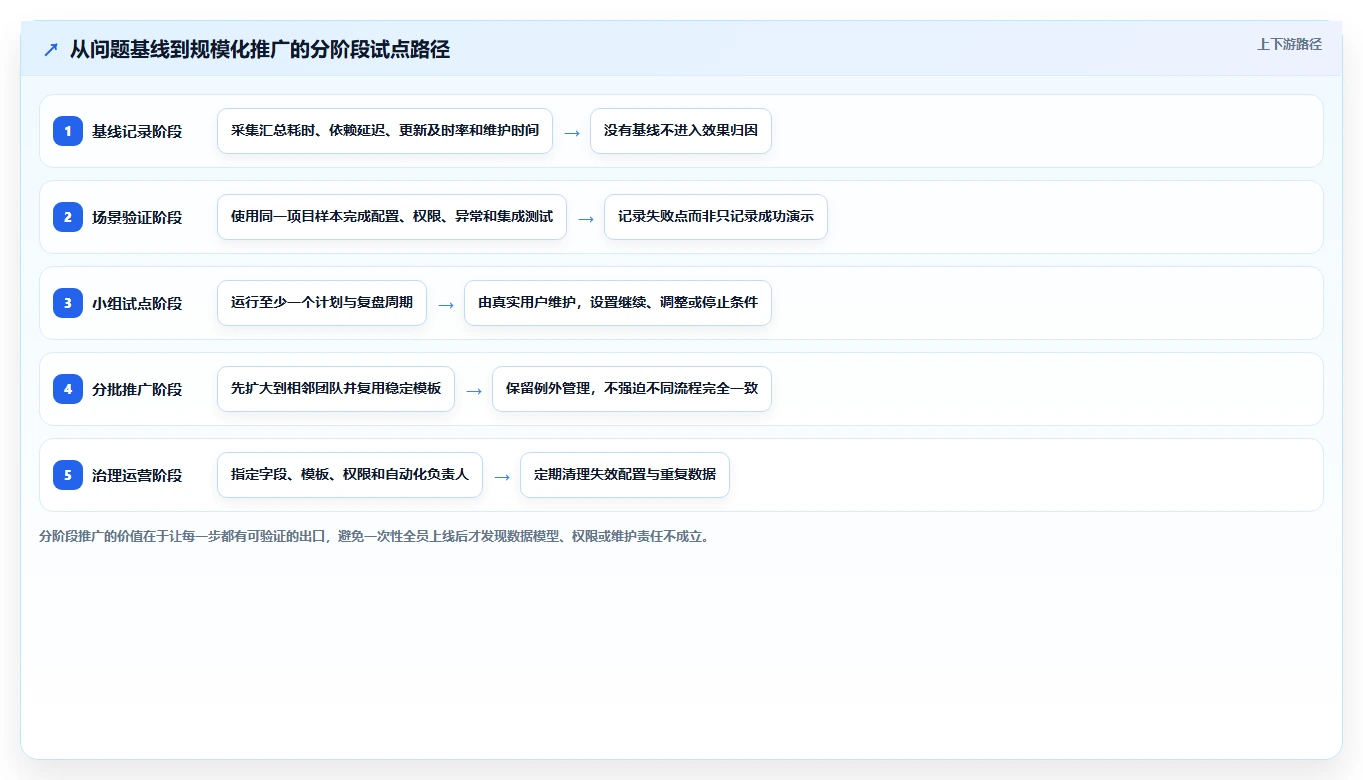Click the 分批推广阶段 stage label

pyautogui.click(x=137, y=389)
